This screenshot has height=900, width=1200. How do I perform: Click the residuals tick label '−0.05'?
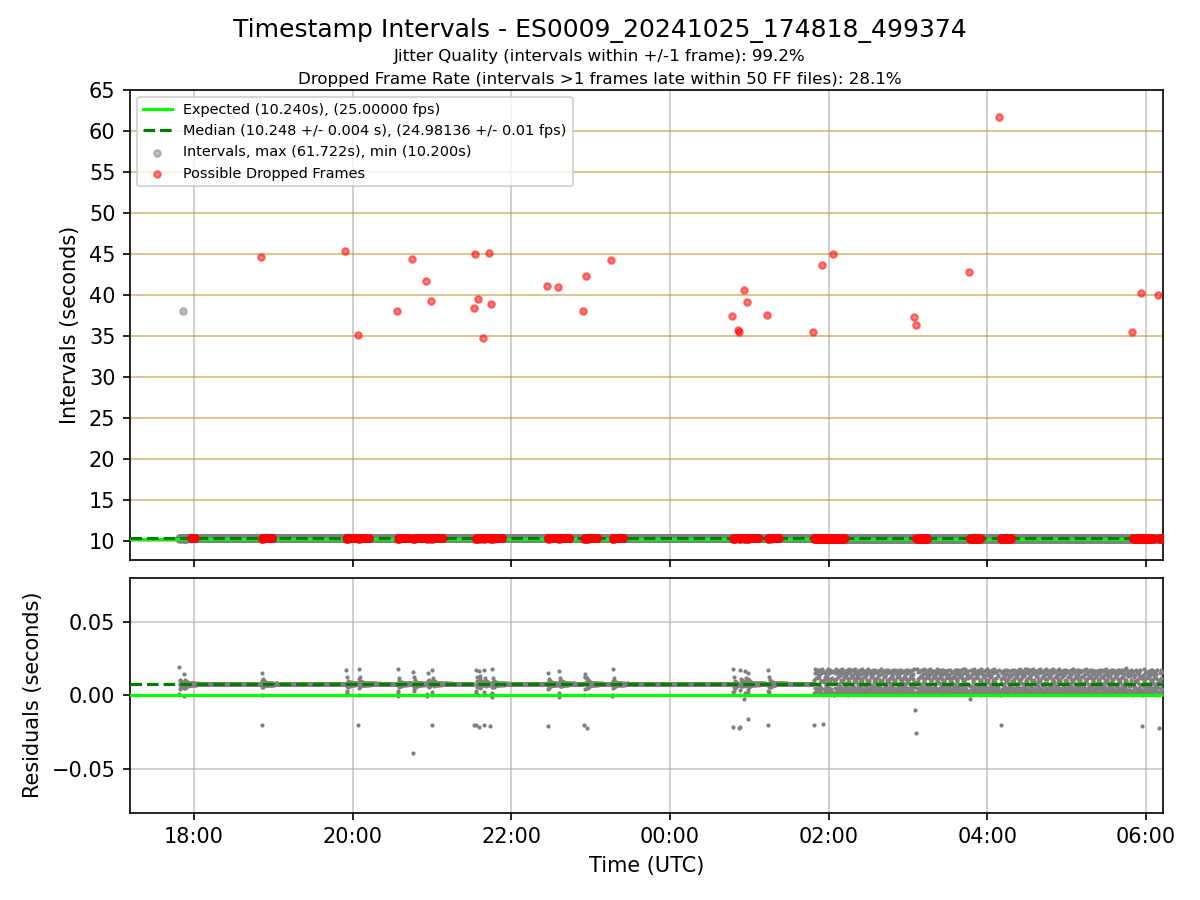84,769
